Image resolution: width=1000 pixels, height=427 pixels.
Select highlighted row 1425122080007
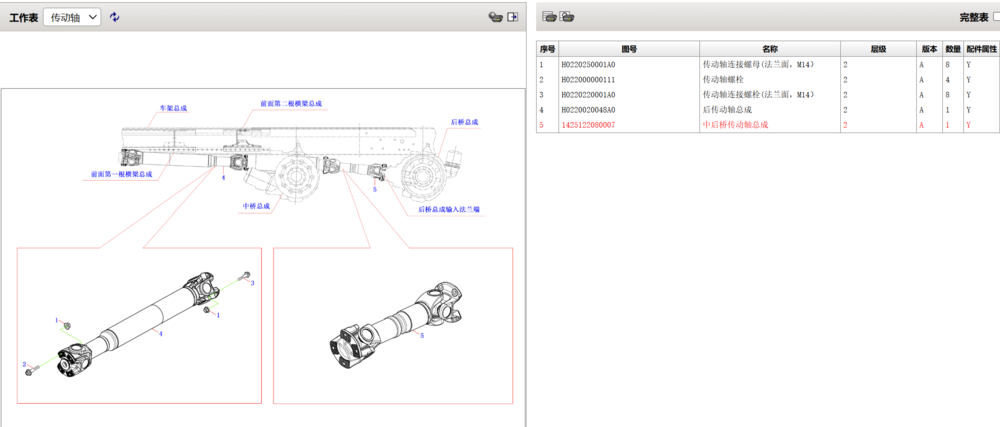588,125
